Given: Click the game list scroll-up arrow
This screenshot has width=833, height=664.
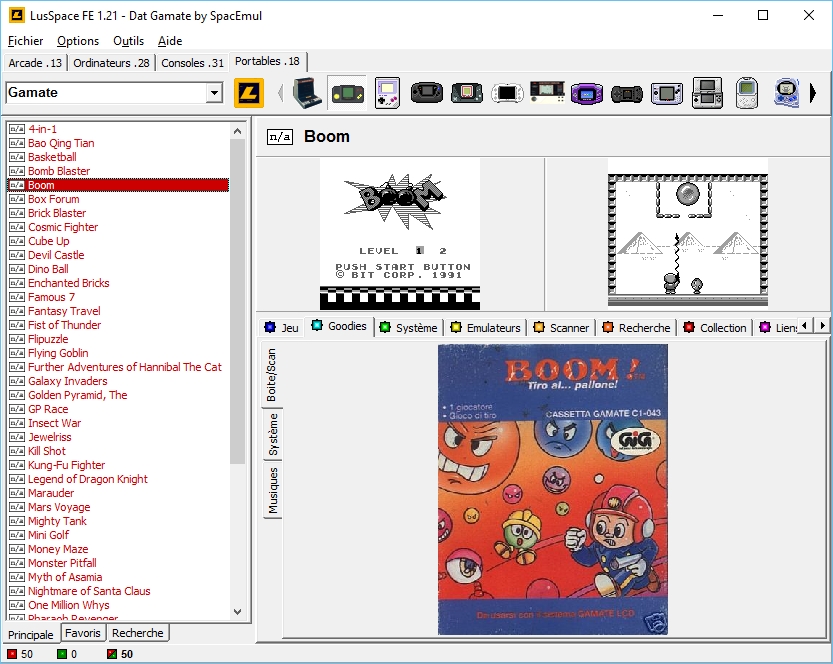Looking at the screenshot, I should click(x=237, y=131).
